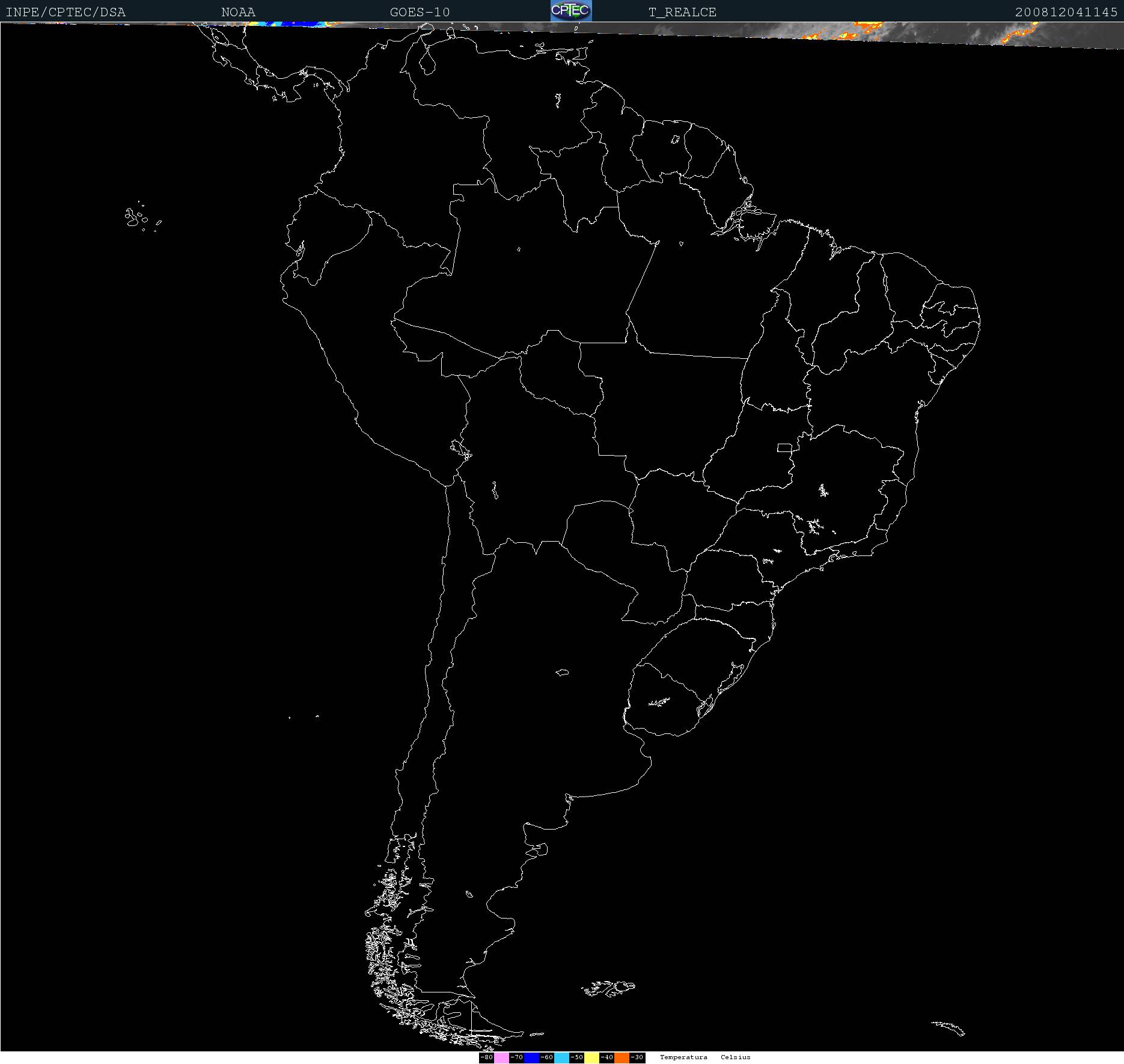
Task: Click the 200812041145 timestamp
Action: point(1066,12)
